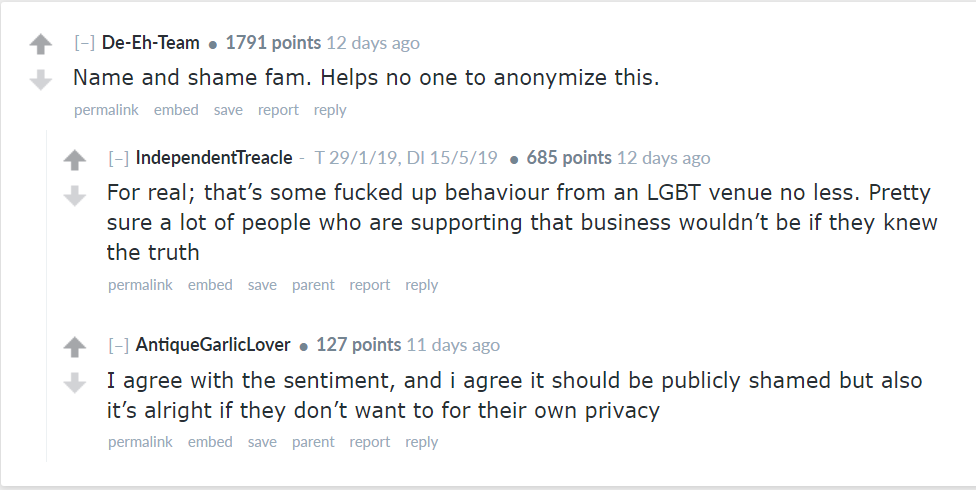Image resolution: width=976 pixels, height=490 pixels.
Task: Save IndependentTreacle's comment
Action: [x=262, y=285]
